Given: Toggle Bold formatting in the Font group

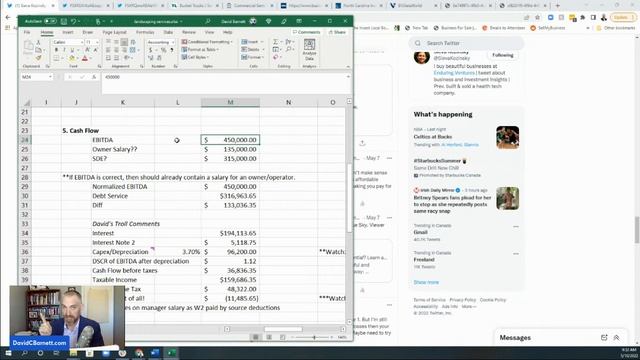Looking at the screenshot, I should (56, 50).
